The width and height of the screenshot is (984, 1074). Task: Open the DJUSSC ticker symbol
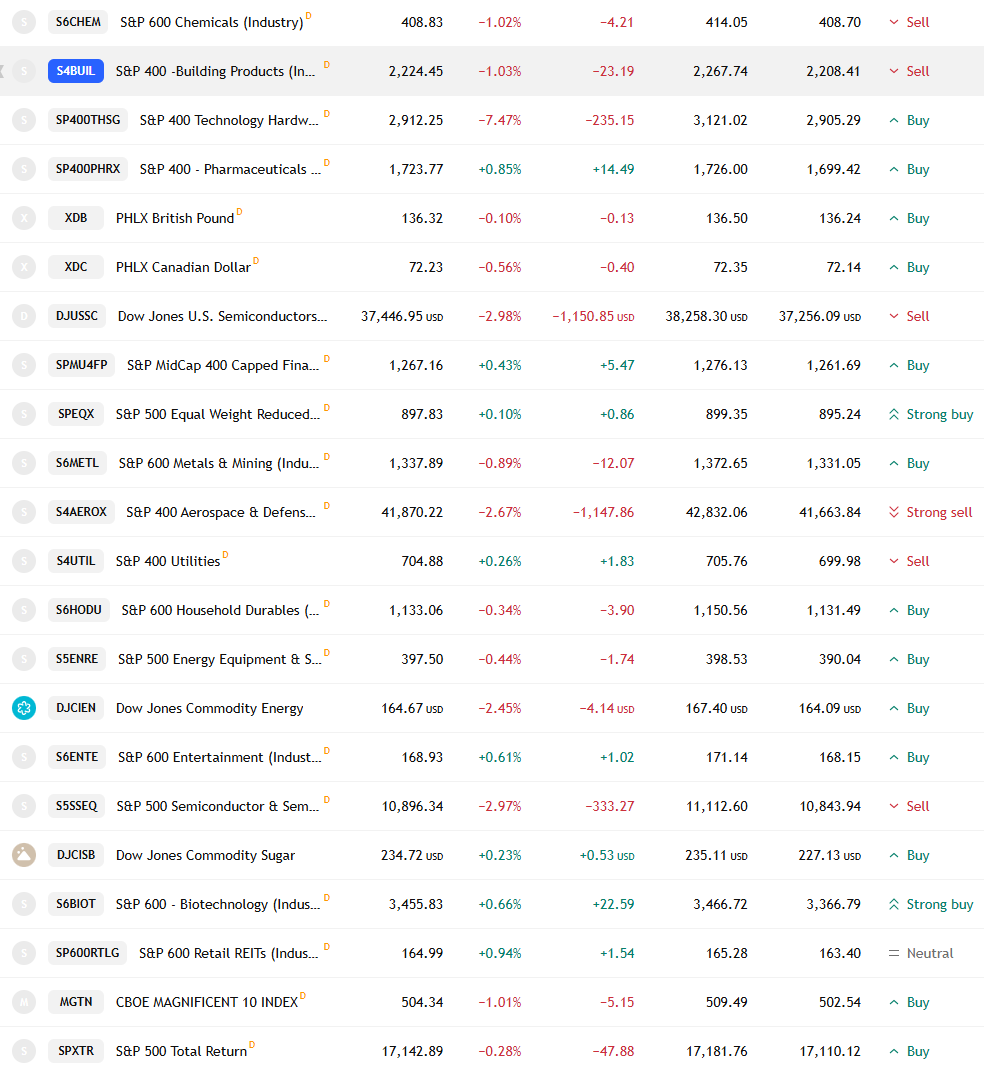(x=77, y=316)
